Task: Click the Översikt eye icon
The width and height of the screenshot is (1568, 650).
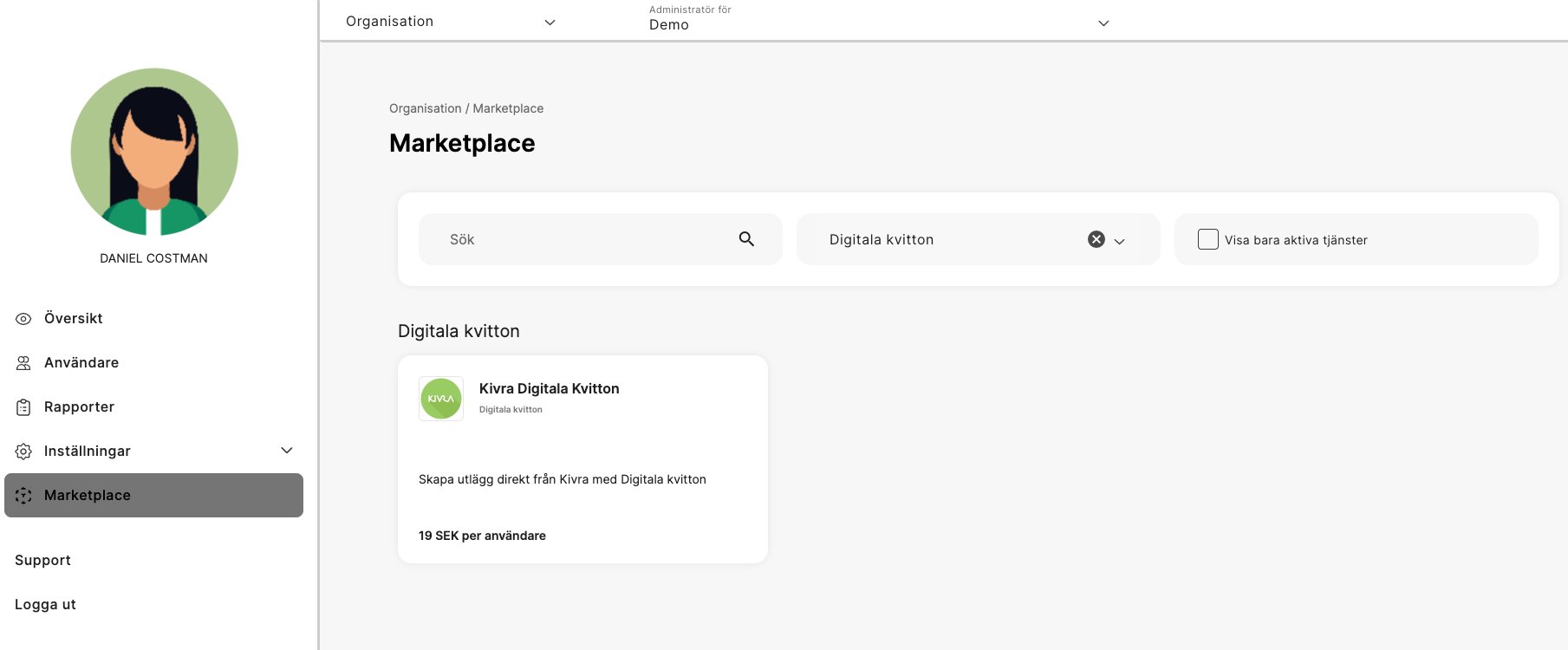Action: pos(23,319)
